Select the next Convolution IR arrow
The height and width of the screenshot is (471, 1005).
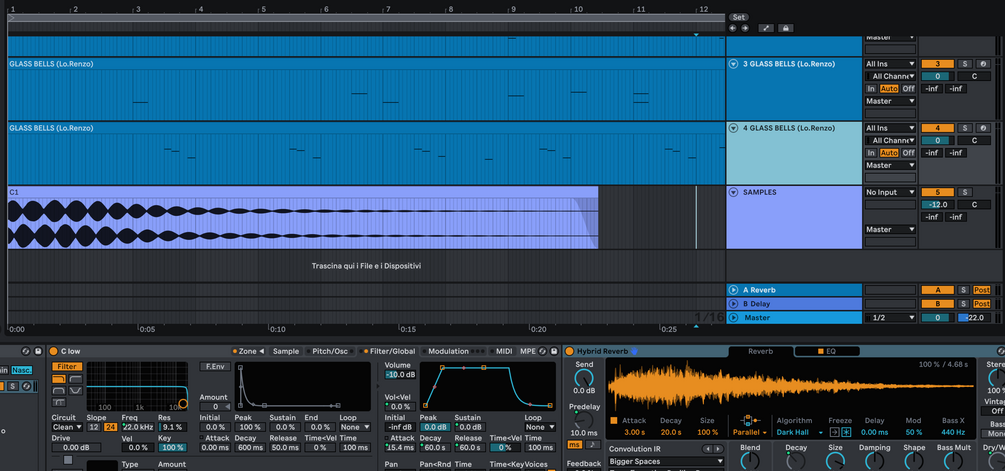click(718, 449)
